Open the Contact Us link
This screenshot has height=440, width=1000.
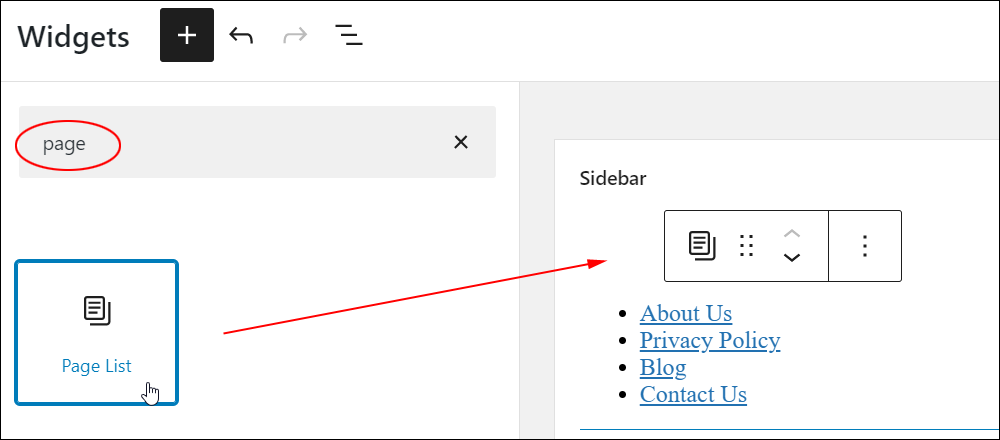(x=693, y=395)
